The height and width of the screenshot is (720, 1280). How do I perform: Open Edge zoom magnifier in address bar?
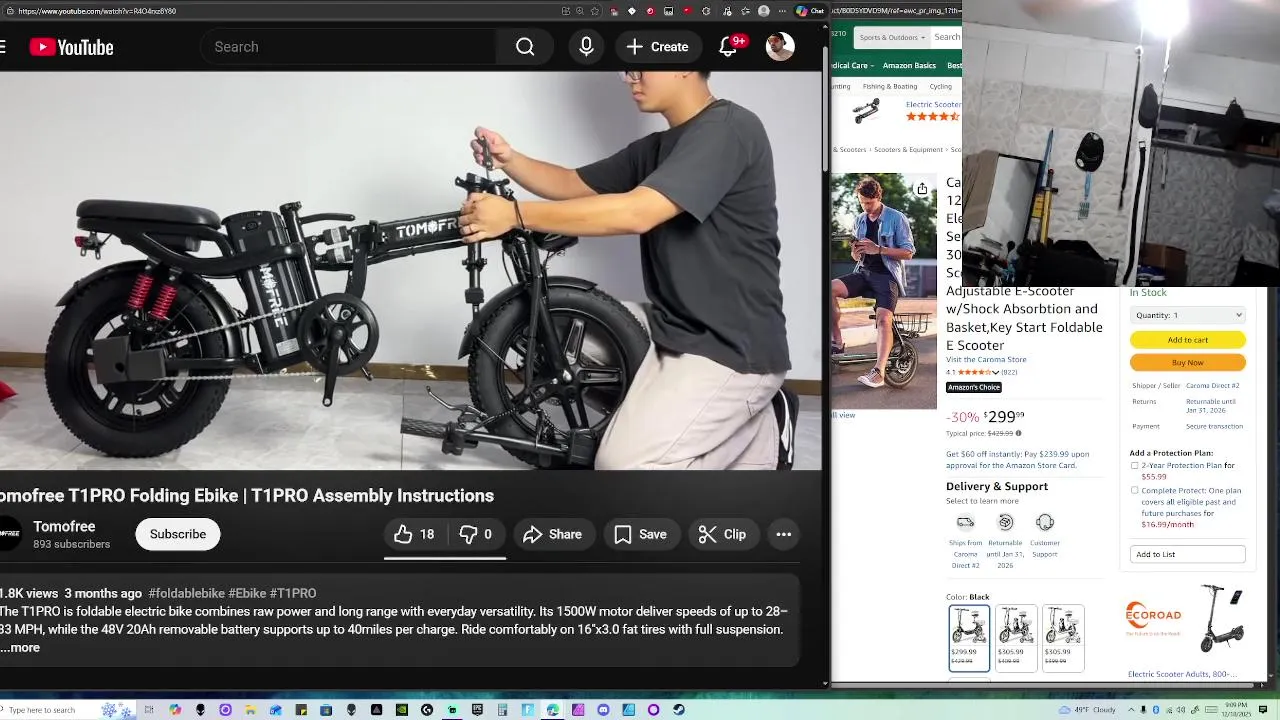[580, 11]
